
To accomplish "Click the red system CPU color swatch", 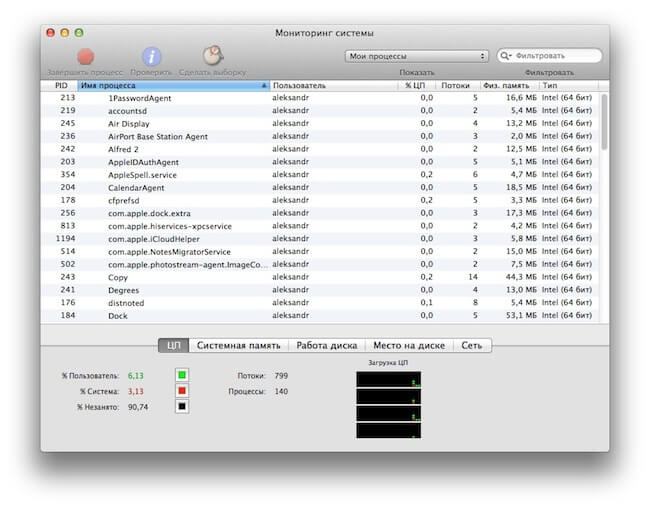I will [x=182, y=391].
